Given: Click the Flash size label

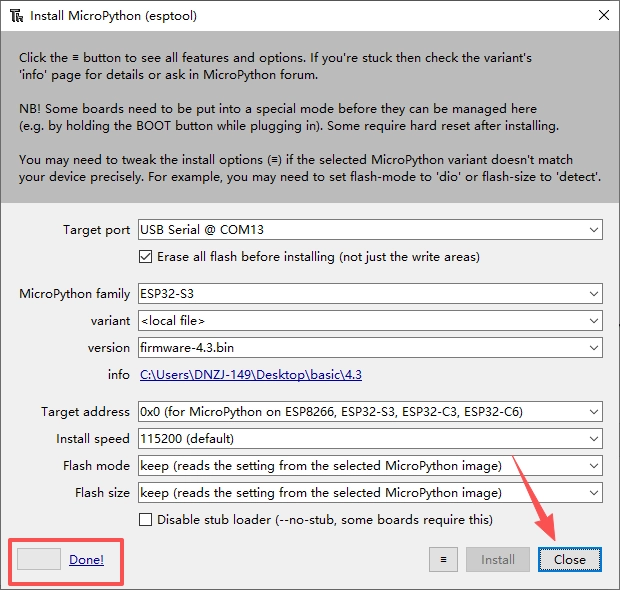Looking at the screenshot, I should [102, 492].
